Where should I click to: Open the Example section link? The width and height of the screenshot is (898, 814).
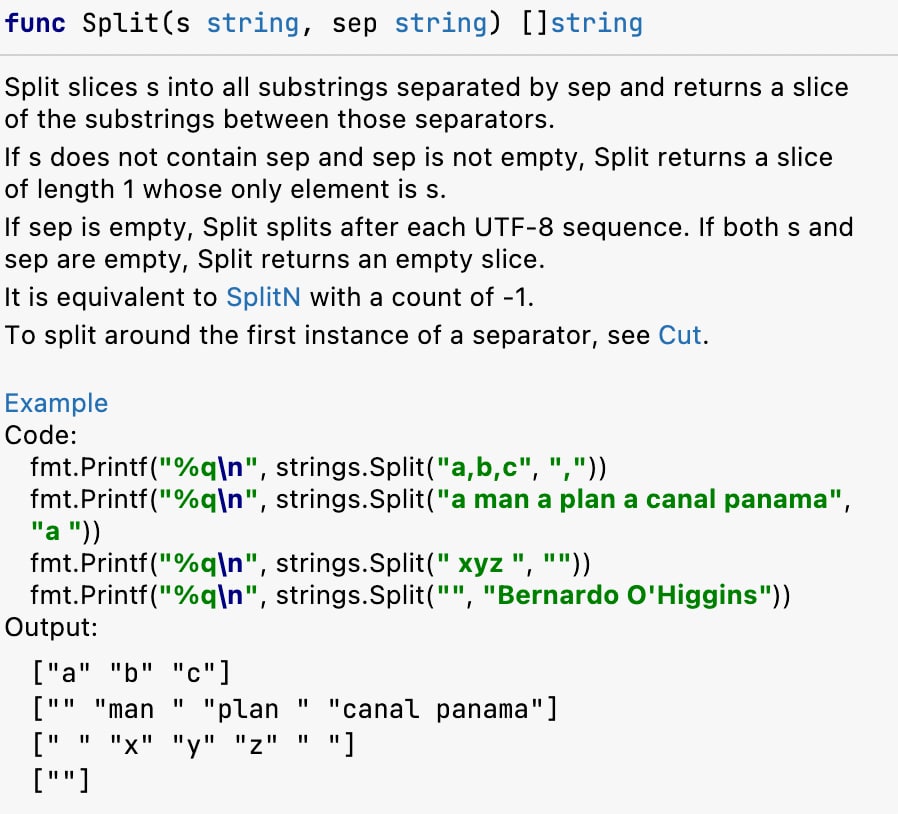[56, 403]
